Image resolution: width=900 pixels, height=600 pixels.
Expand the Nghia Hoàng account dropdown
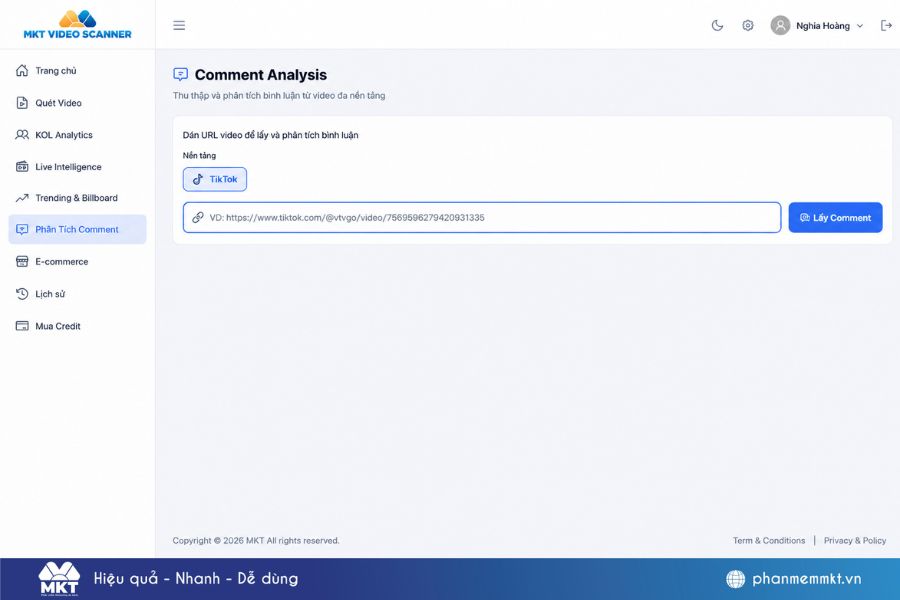(x=860, y=26)
